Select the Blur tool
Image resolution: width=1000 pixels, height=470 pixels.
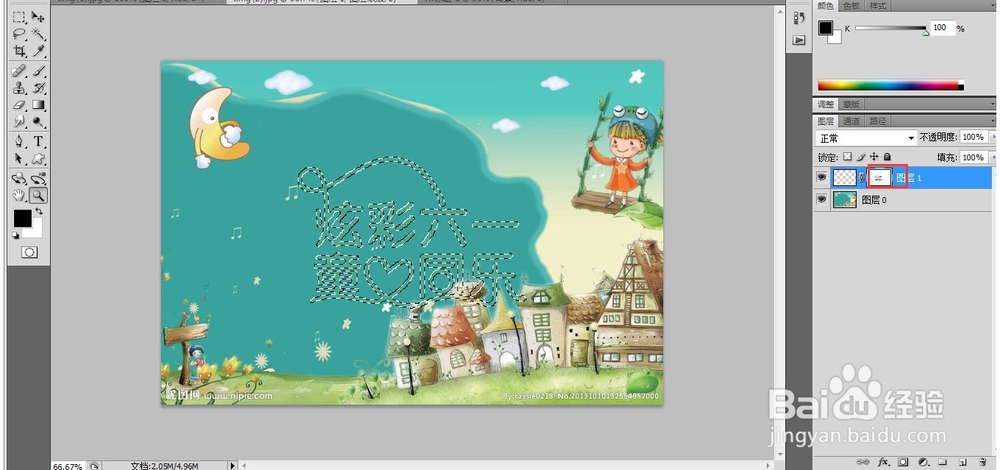[x=20, y=121]
